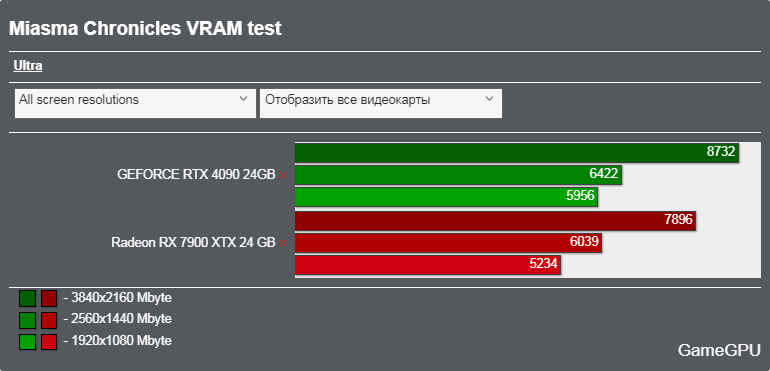Screen dimensions: 770x371
Task: Click bright red 1920x1080 legend swatch
Action: click(49, 342)
